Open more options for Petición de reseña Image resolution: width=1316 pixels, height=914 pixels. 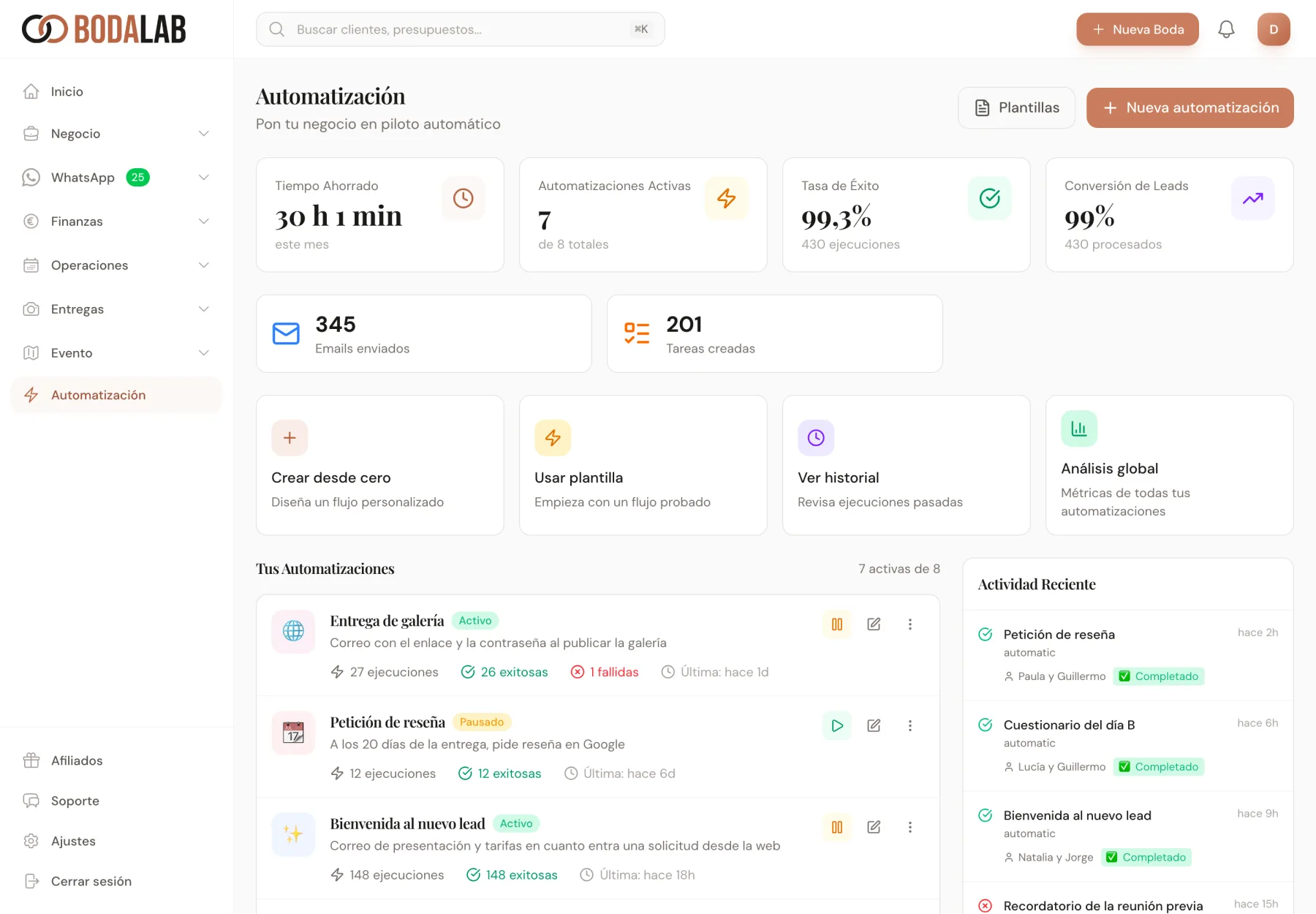(910, 726)
